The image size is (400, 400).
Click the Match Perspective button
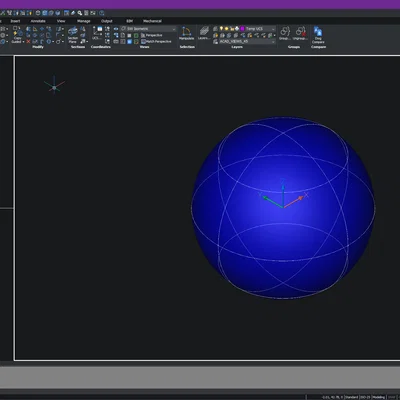point(156,42)
